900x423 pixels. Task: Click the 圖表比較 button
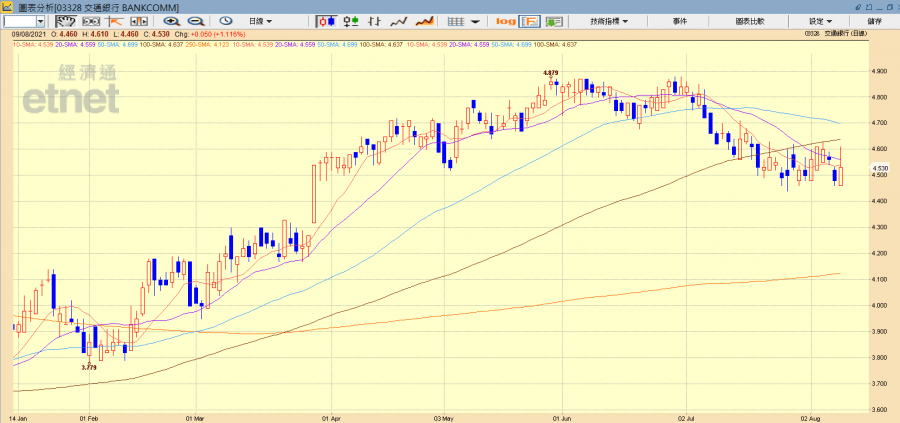coord(750,21)
